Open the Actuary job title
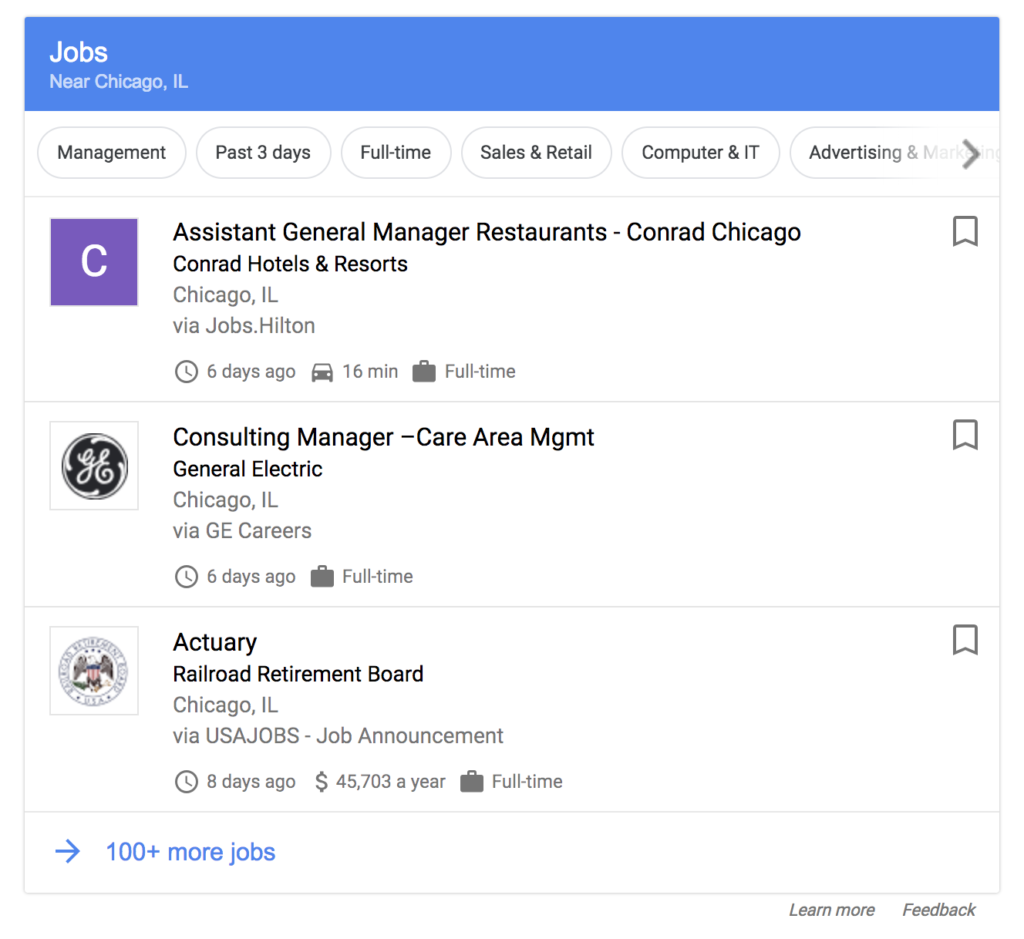This screenshot has height=939, width=1024. (215, 642)
